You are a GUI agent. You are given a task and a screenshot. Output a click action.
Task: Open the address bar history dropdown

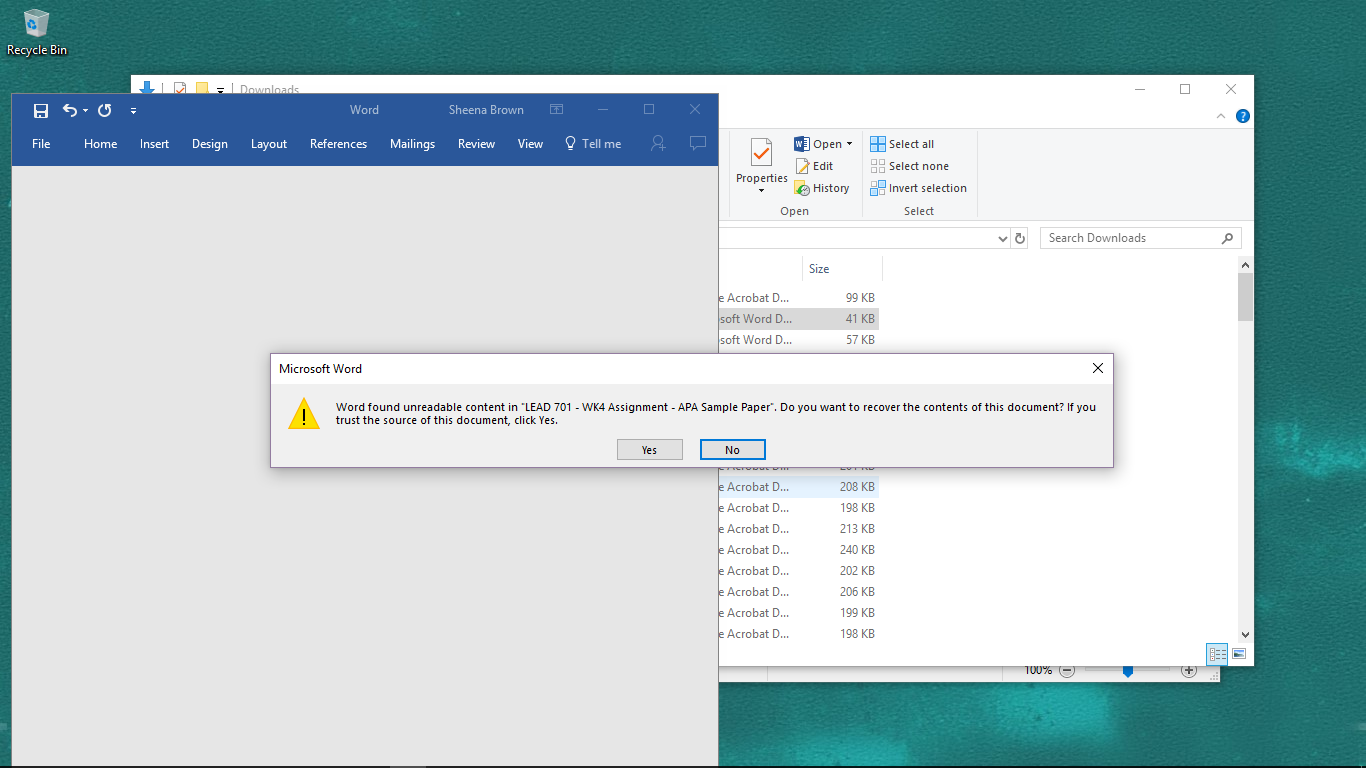pyautogui.click(x=1003, y=239)
